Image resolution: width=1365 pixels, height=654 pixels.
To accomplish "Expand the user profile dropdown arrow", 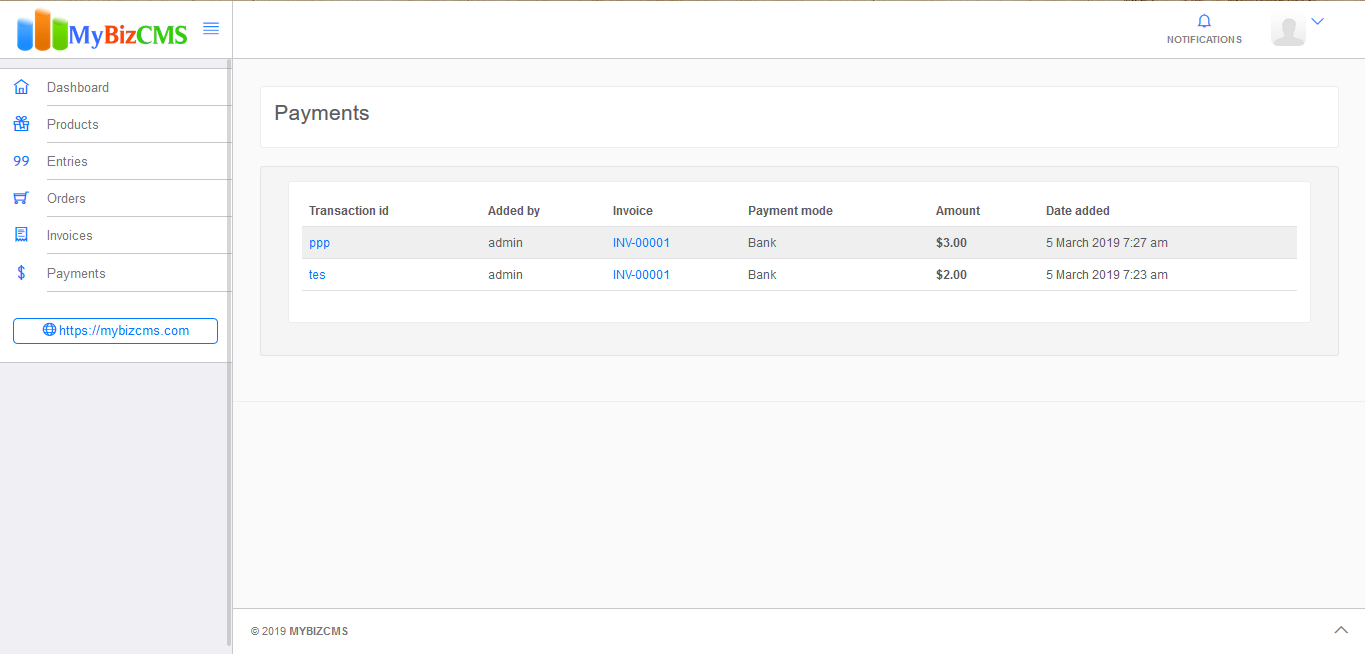I will (1317, 21).
